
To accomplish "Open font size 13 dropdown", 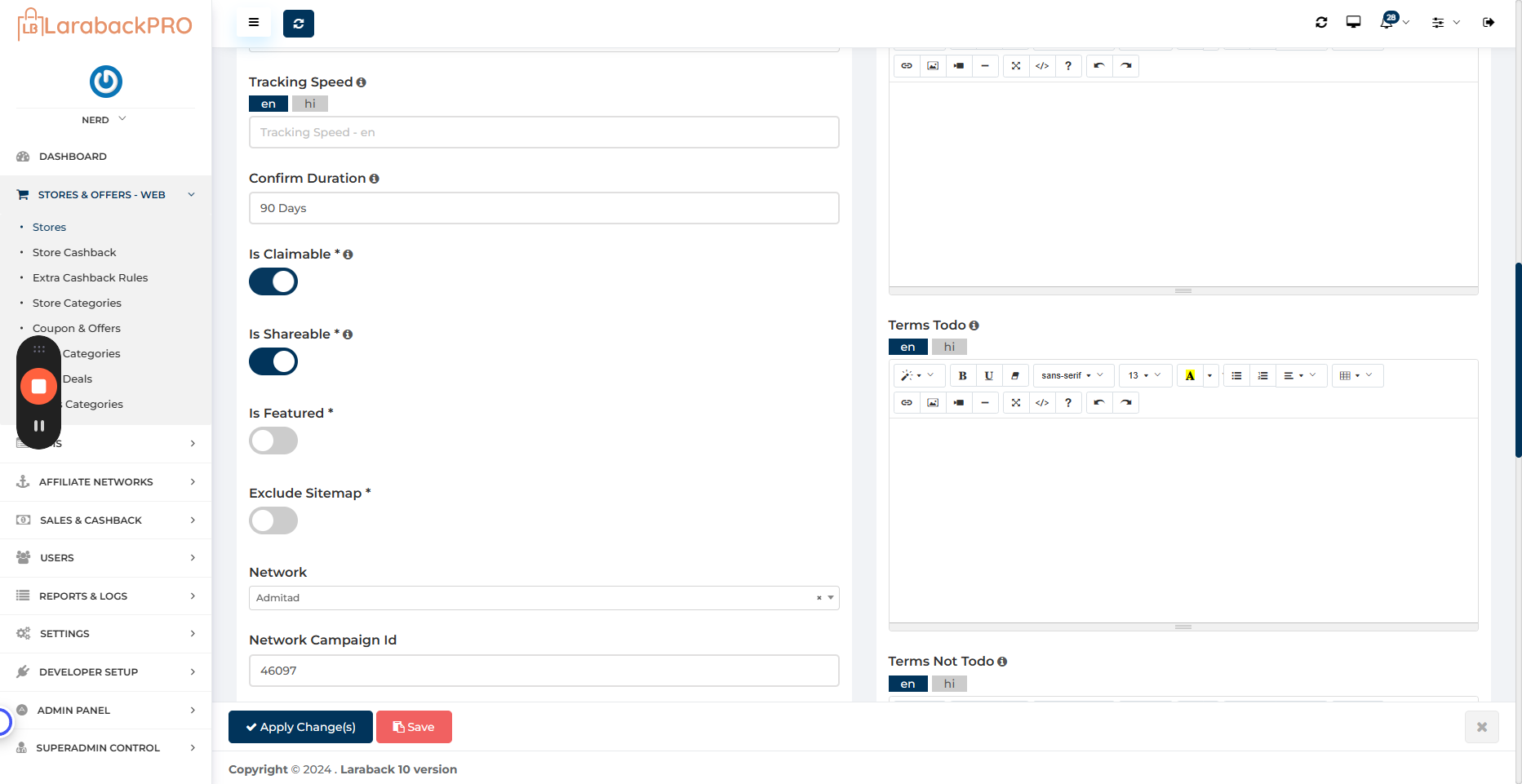I will click(1145, 375).
